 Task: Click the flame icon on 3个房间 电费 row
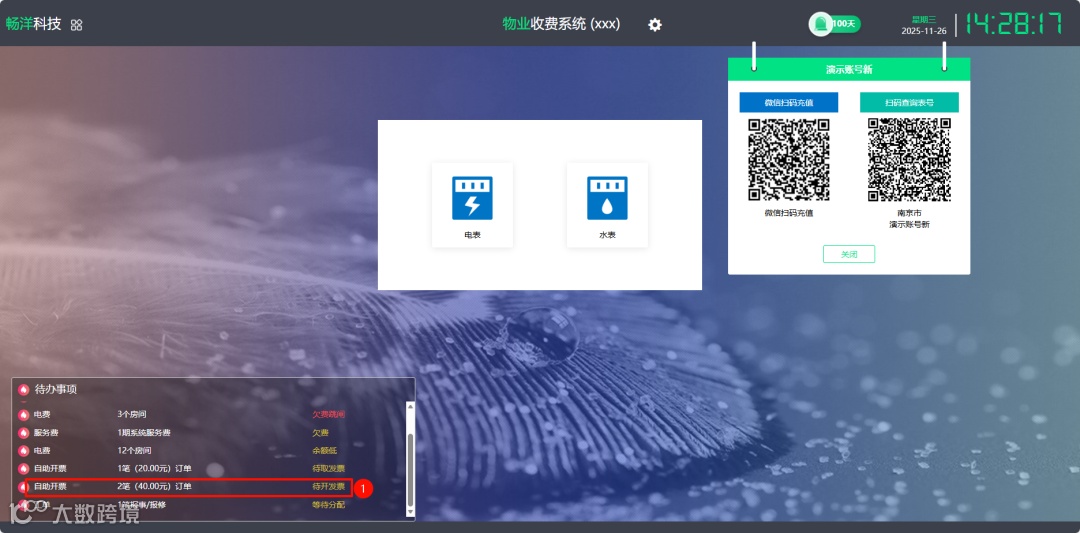coord(23,415)
